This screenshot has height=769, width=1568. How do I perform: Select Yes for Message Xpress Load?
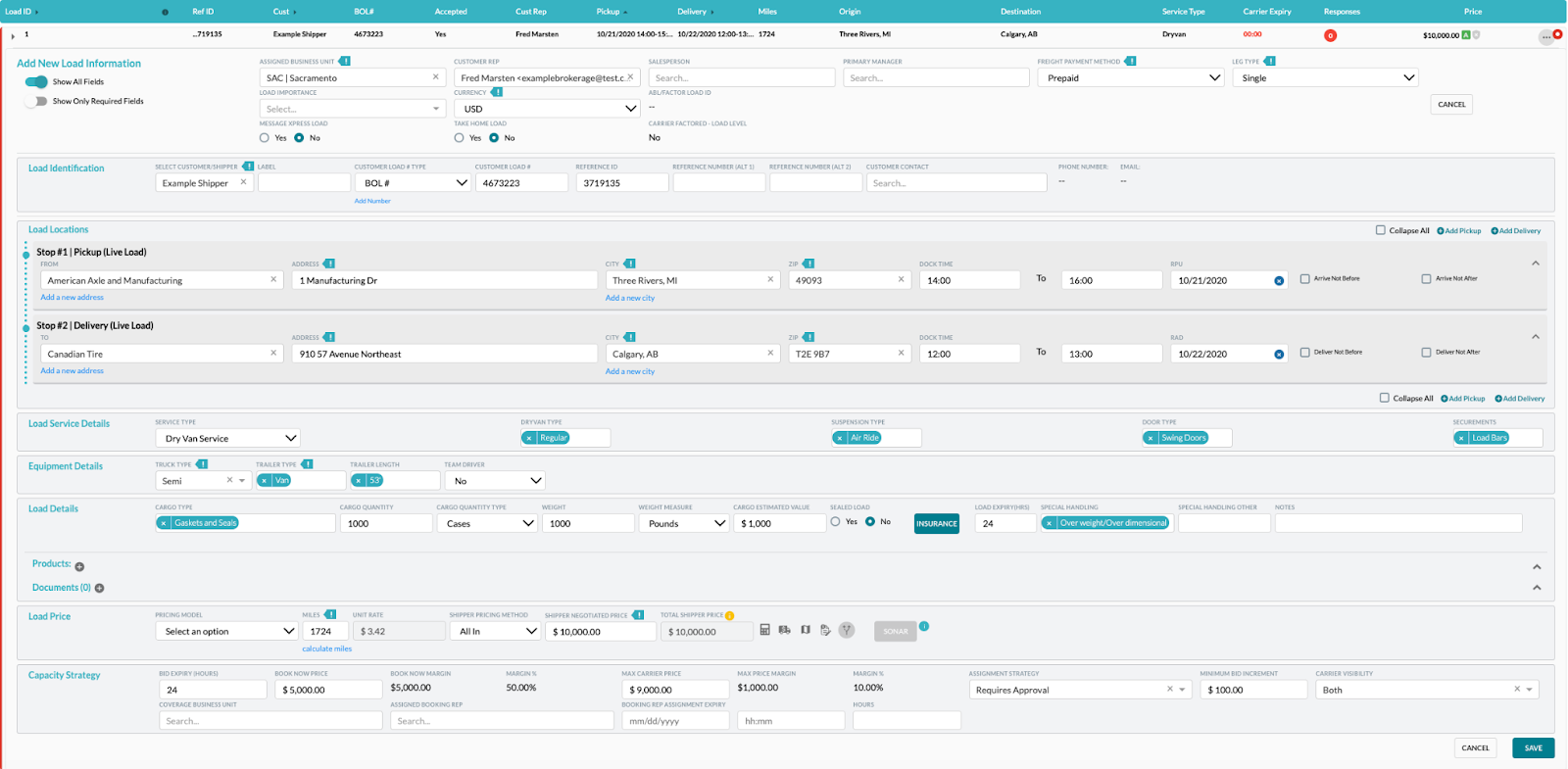tap(265, 138)
